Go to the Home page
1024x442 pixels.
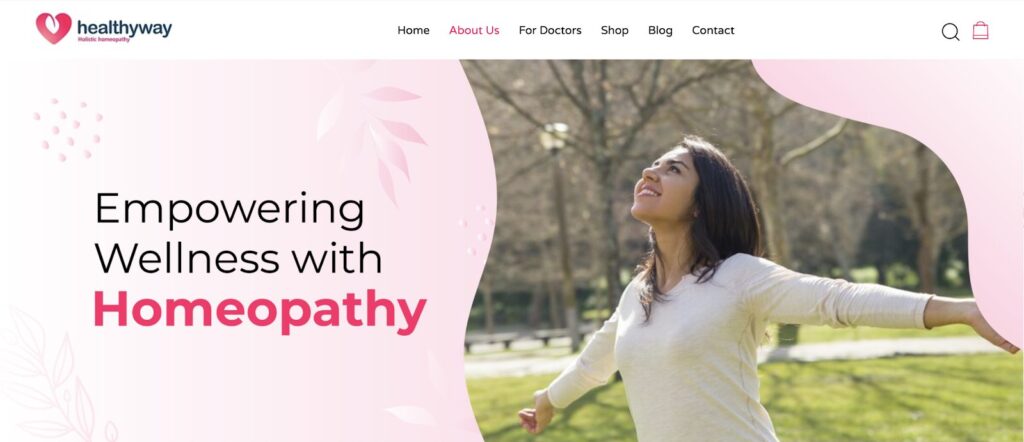pyautogui.click(x=413, y=30)
